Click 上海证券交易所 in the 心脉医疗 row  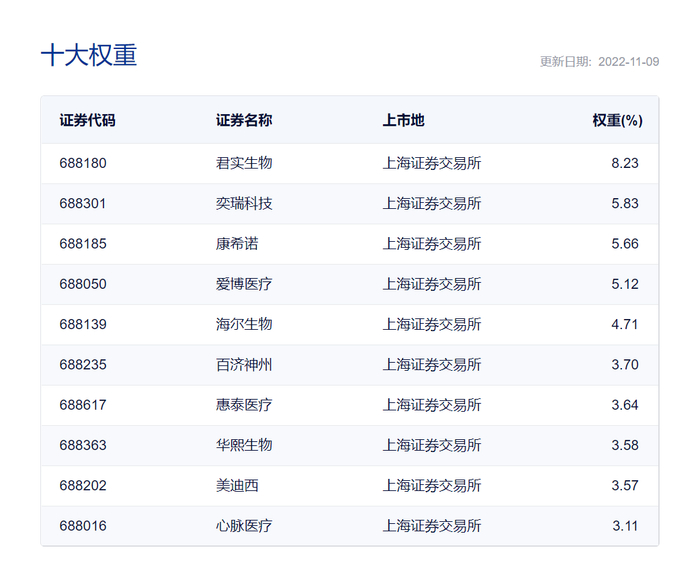432,525
